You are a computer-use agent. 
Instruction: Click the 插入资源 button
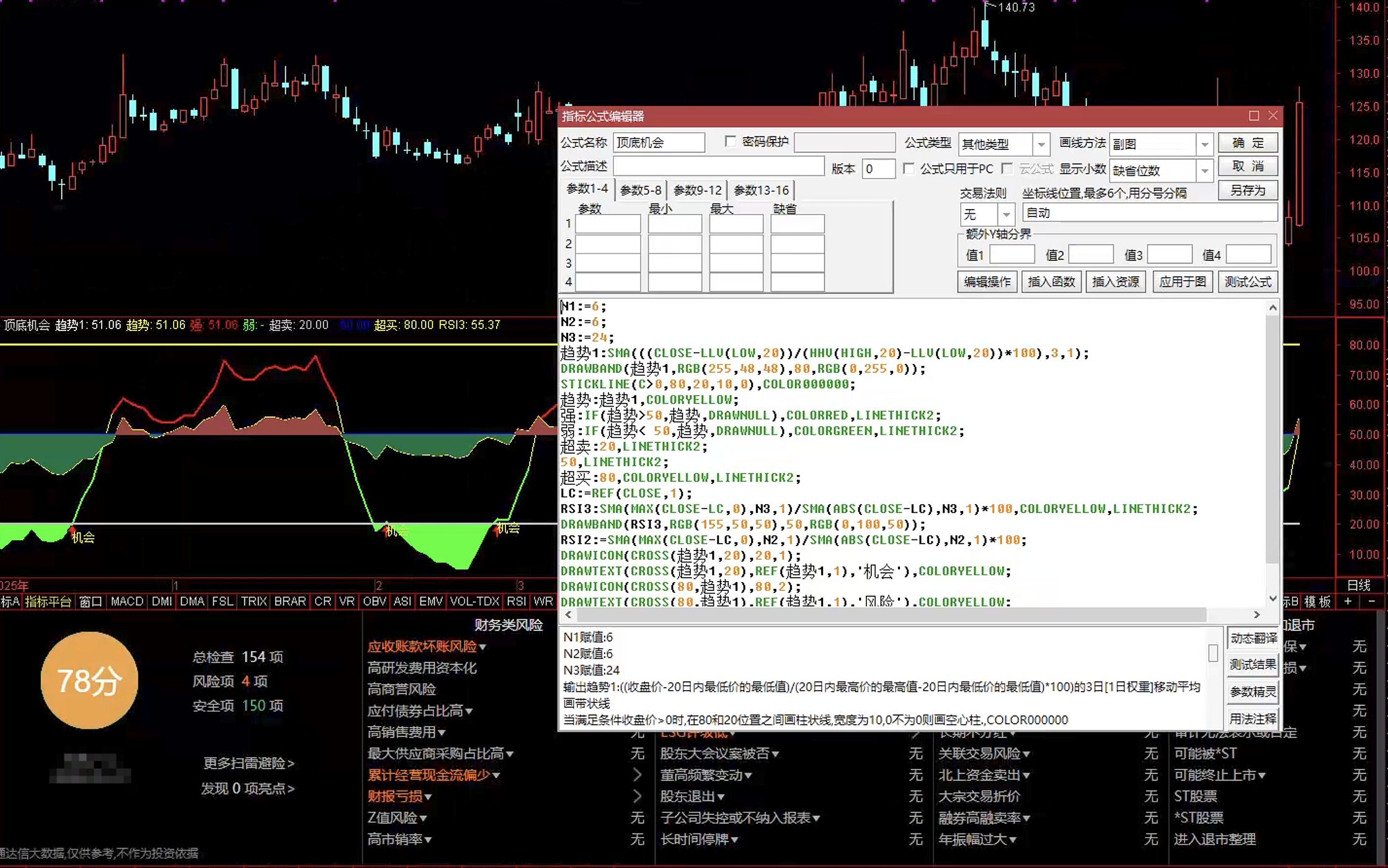(x=1115, y=282)
